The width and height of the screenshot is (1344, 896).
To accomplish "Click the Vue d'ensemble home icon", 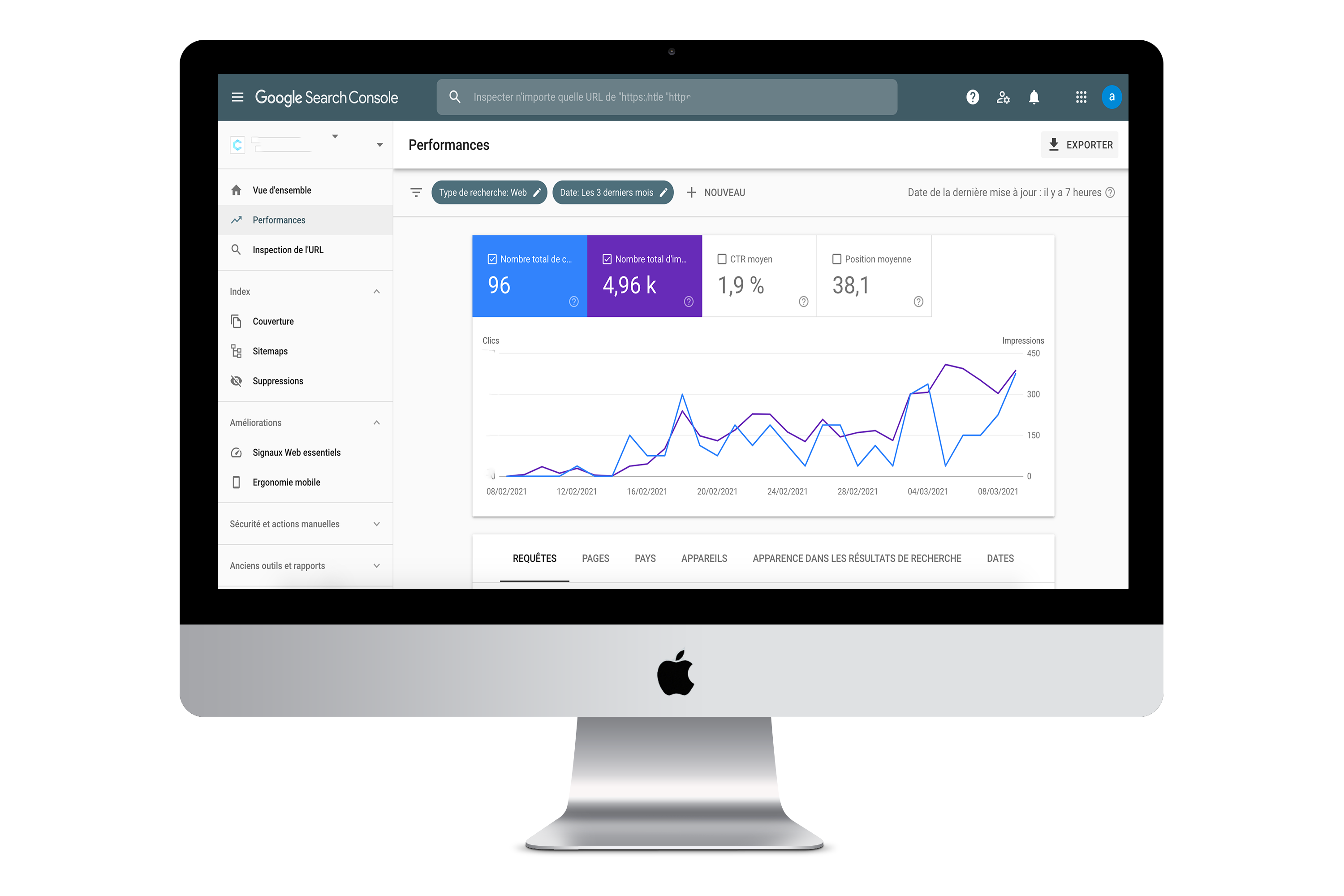I will [237, 190].
